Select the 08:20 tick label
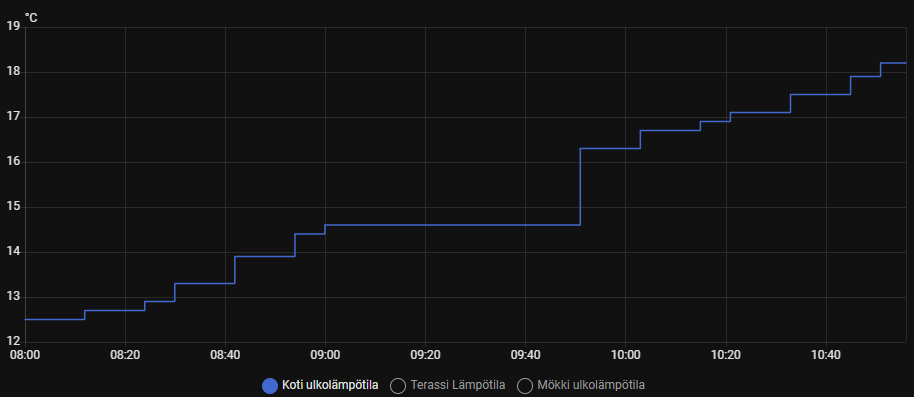Image resolution: width=914 pixels, height=397 pixels. (x=125, y=354)
